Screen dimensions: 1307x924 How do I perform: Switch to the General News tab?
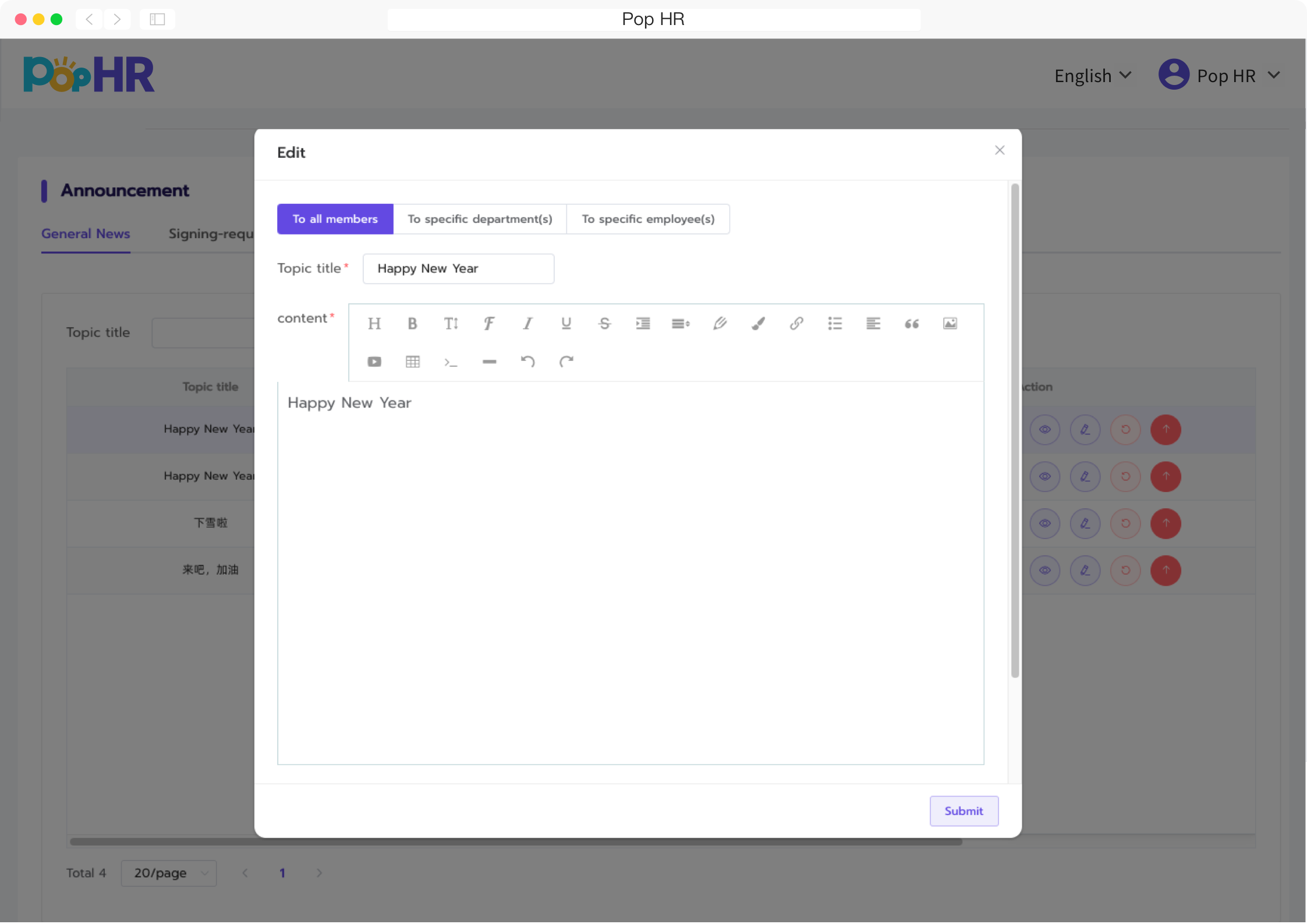click(86, 234)
